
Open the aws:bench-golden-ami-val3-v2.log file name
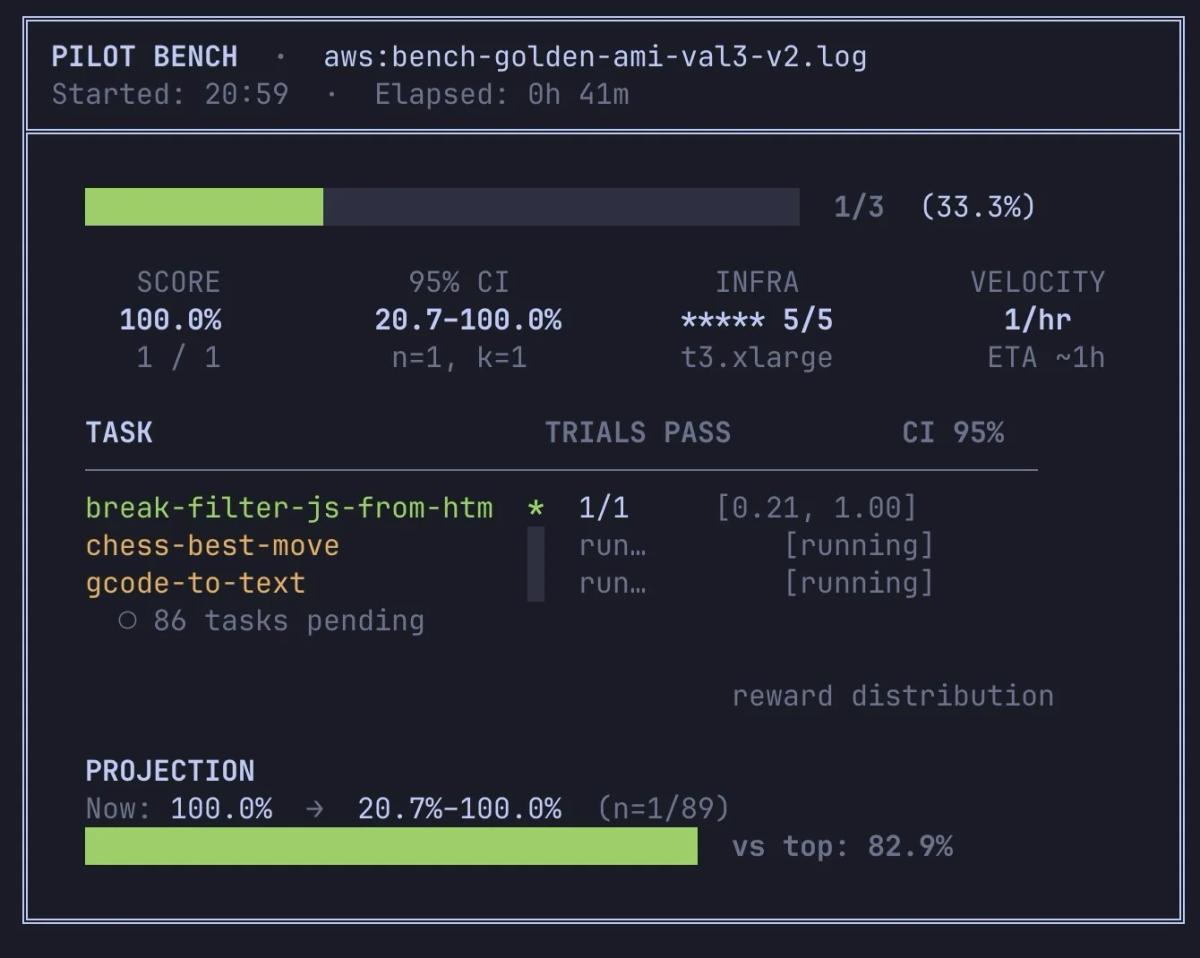pyautogui.click(x=594, y=56)
